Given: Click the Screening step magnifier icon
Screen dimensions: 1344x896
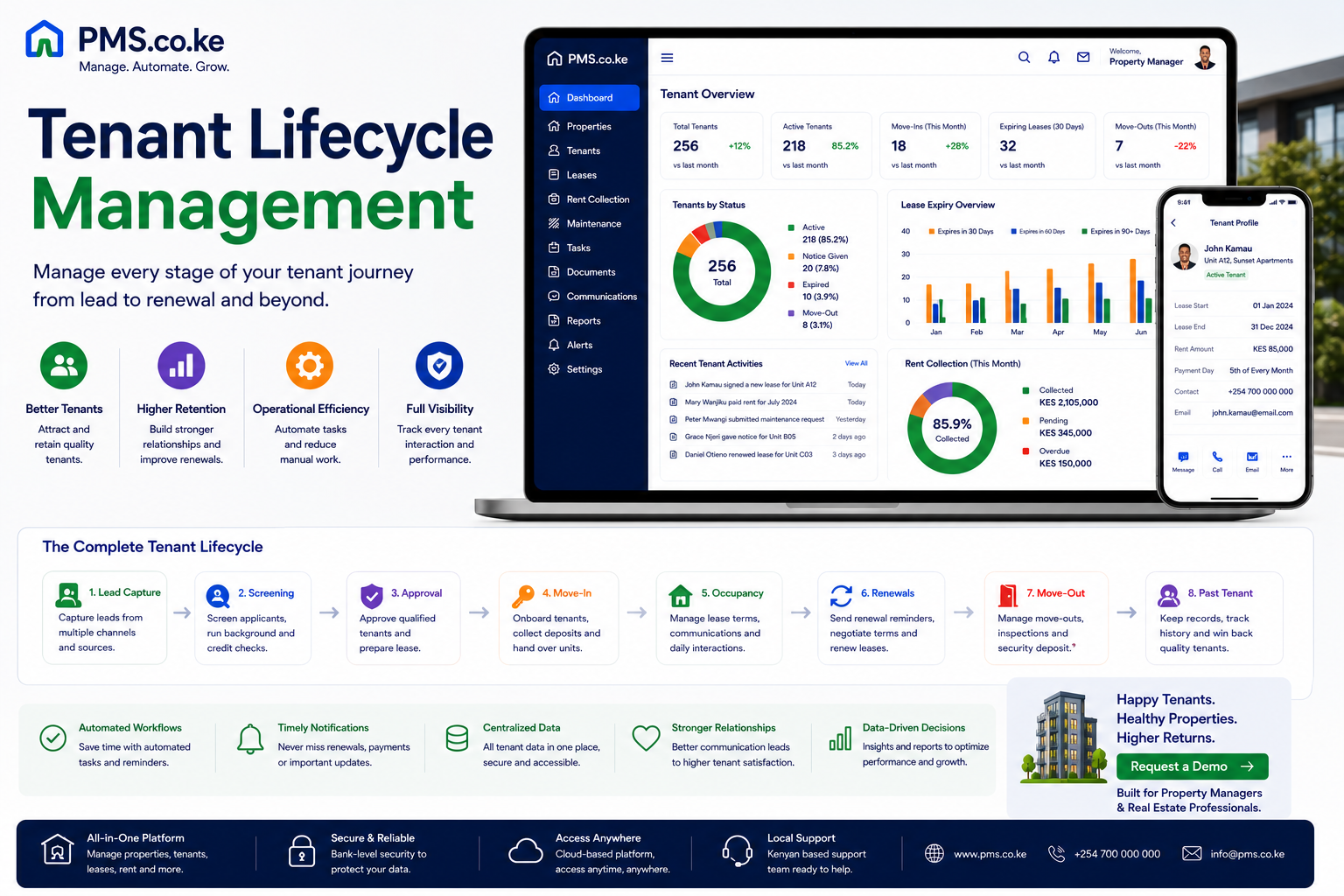Looking at the screenshot, I should 218,596.
